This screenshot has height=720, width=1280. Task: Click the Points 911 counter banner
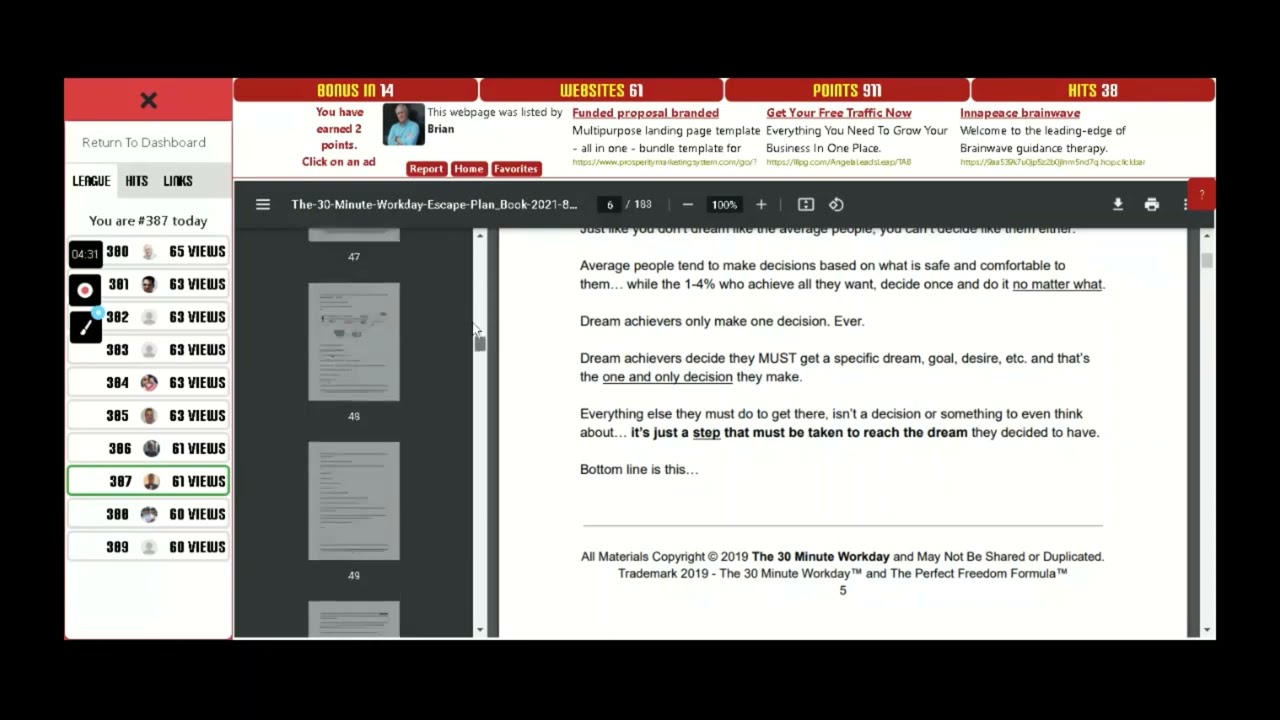(x=847, y=90)
